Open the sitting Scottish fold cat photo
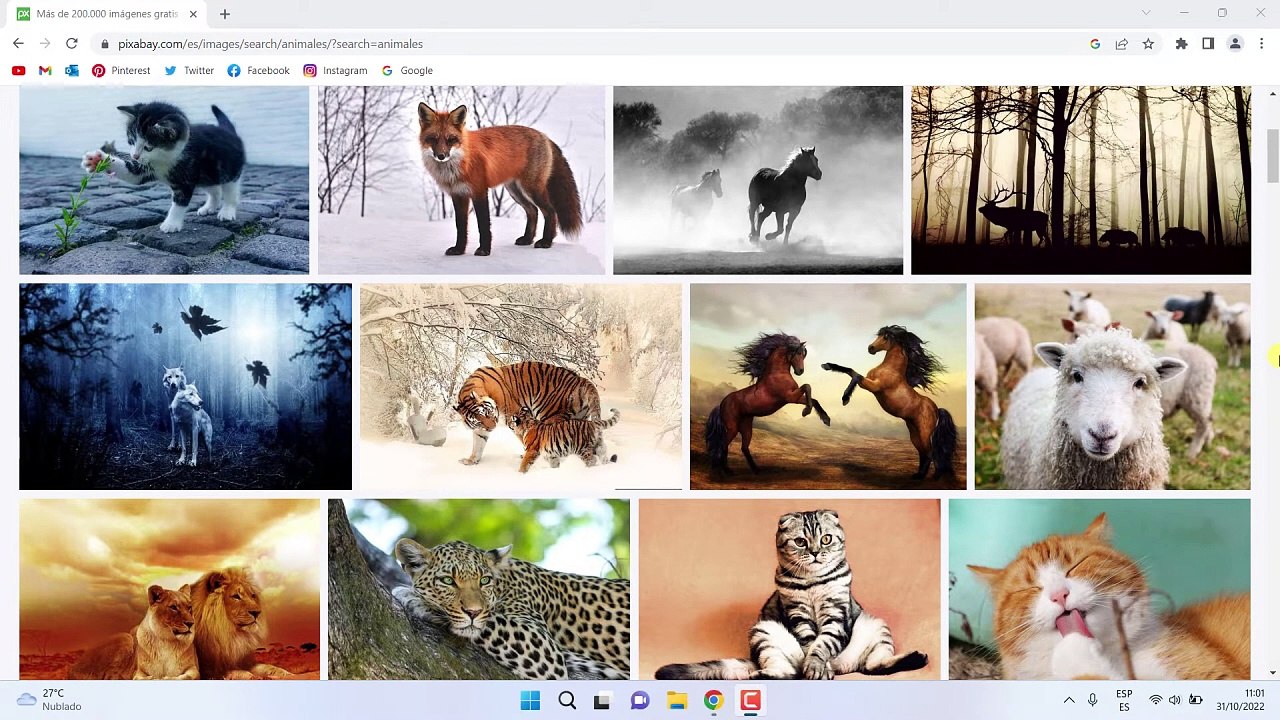The width and height of the screenshot is (1280, 720). pyautogui.click(x=789, y=589)
